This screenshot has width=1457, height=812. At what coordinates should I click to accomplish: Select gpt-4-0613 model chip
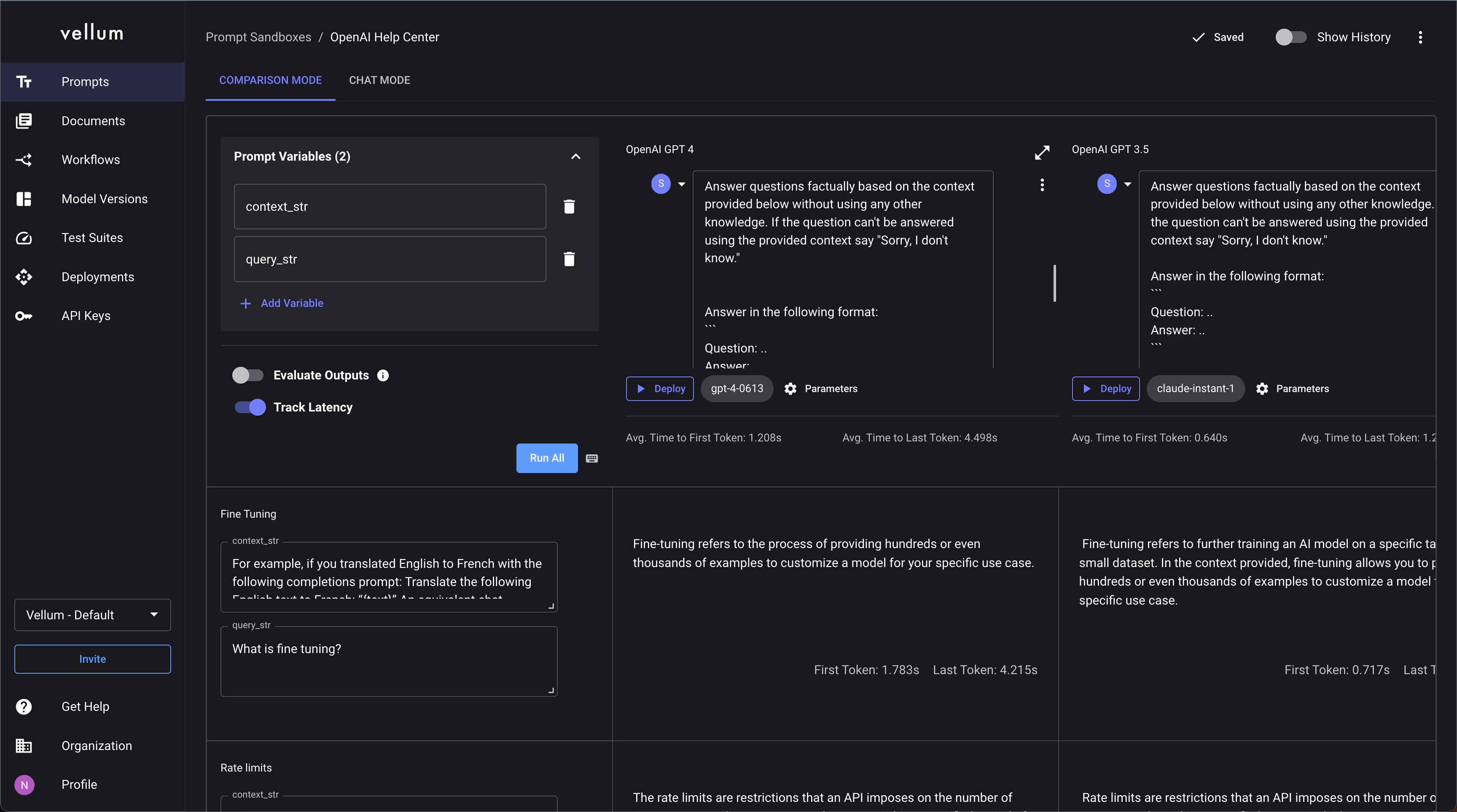coord(737,388)
